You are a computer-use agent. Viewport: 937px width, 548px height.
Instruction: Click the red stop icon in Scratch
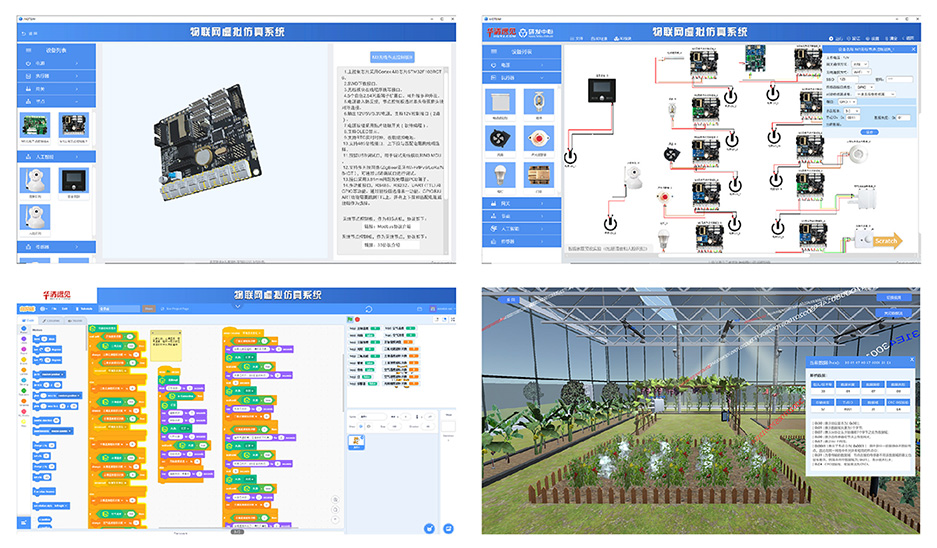point(358,320)
